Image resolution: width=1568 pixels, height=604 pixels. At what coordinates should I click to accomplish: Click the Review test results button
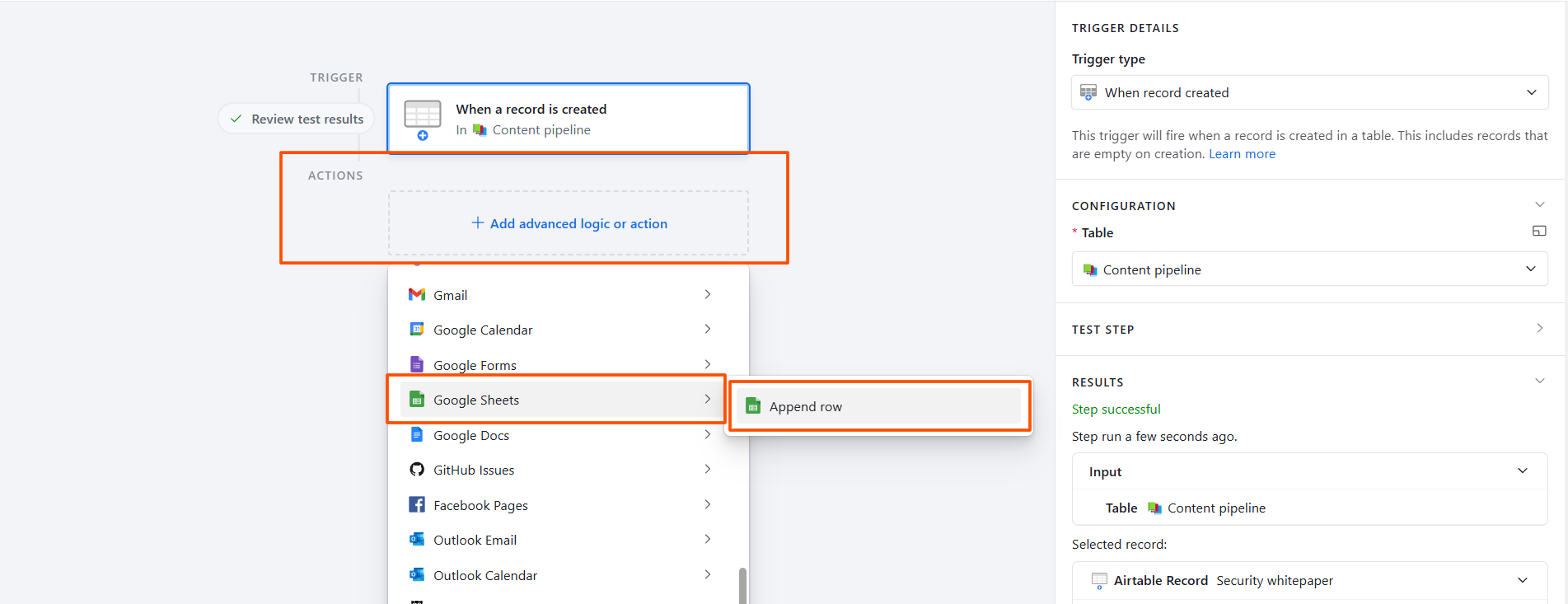[x=297, y=119]
